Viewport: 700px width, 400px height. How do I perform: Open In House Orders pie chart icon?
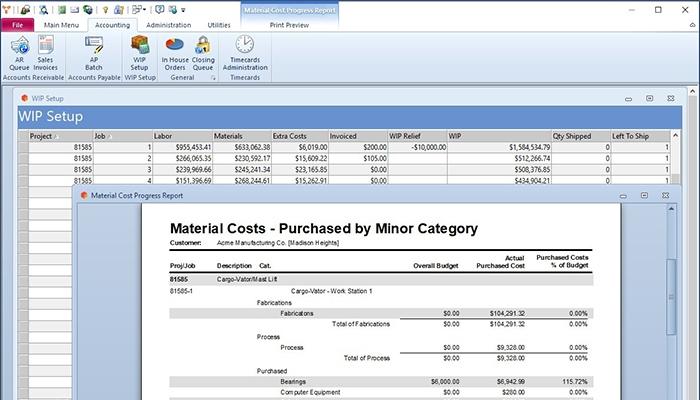click(175, 54)
